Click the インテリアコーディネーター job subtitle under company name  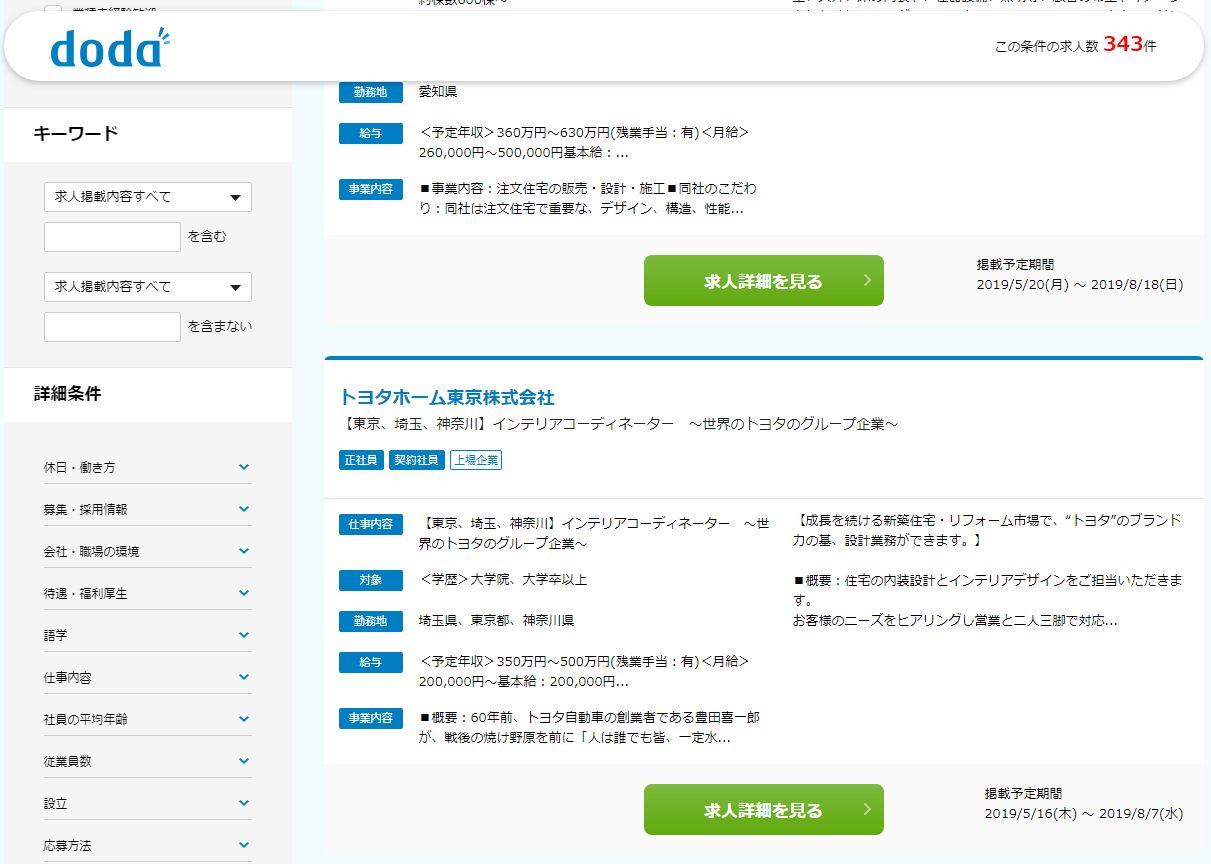click(618, 424)
